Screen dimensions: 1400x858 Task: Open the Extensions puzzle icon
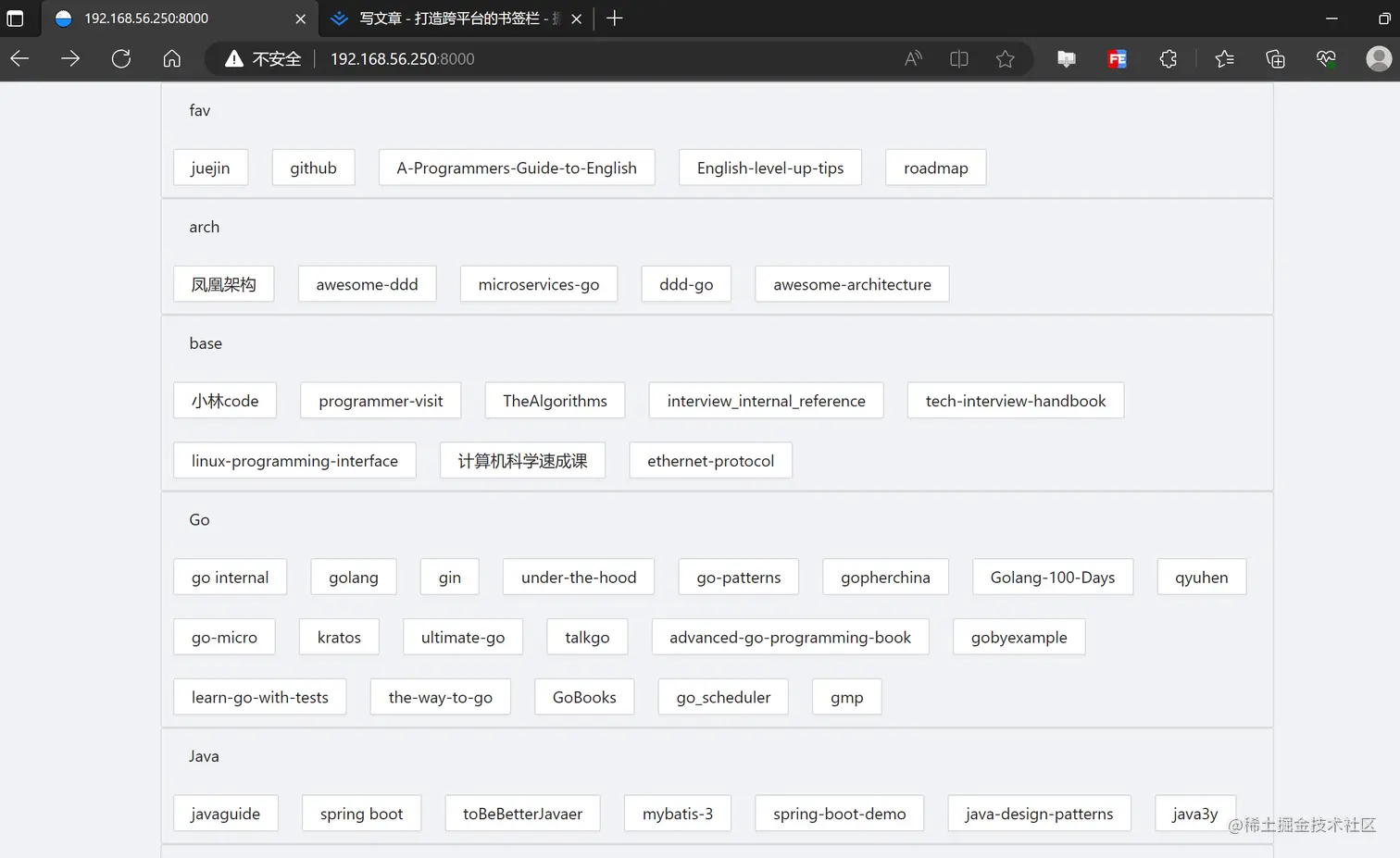[x=1169, y=59]
